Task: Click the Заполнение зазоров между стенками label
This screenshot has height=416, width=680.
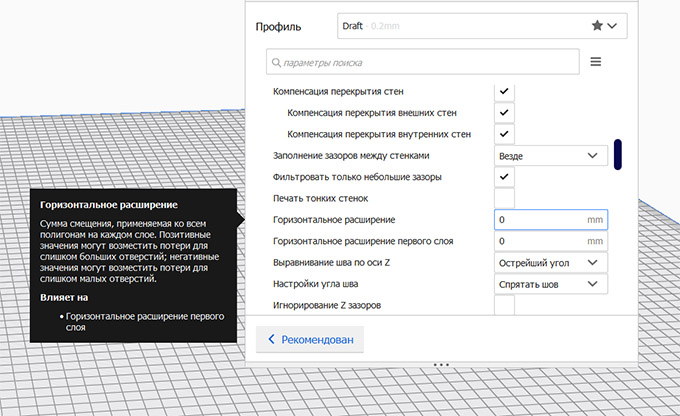Action: pyautogui.click(x=351, y=156)
